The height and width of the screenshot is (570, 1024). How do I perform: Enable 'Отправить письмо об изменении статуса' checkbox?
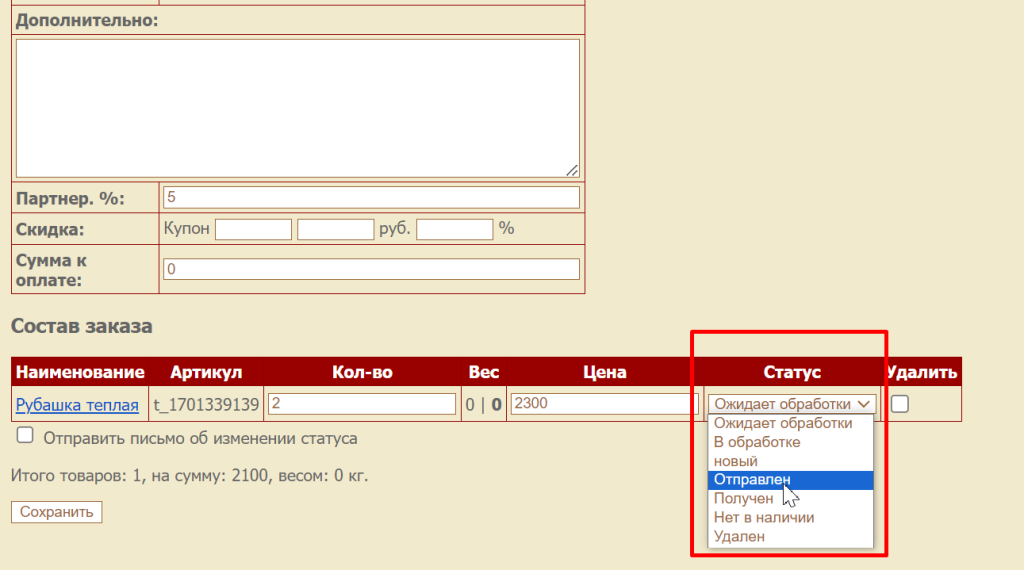(25, 435)
